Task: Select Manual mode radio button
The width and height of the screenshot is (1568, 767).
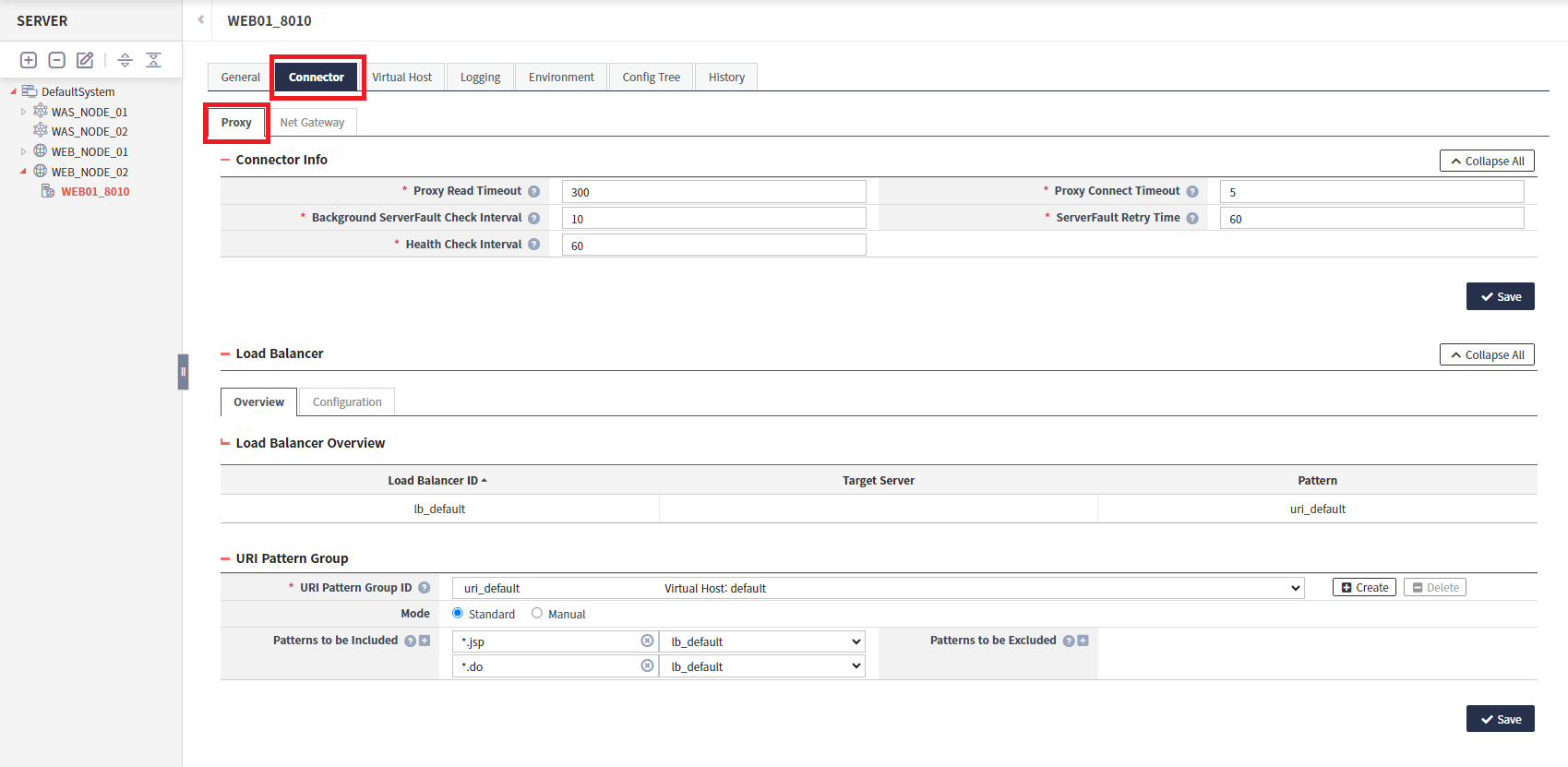Action: pos(537,613)
